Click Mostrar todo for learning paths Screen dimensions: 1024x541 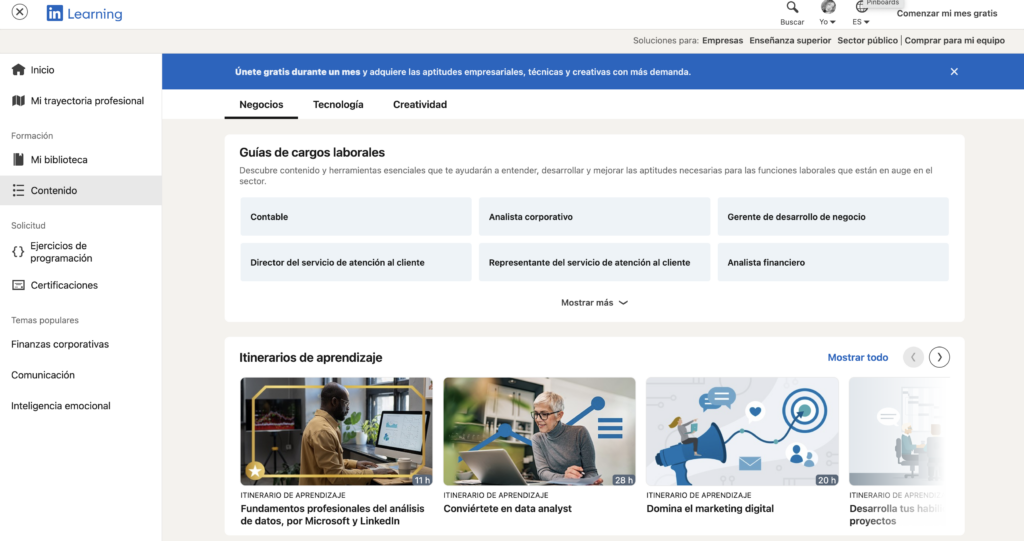click(x=857, y=358)
